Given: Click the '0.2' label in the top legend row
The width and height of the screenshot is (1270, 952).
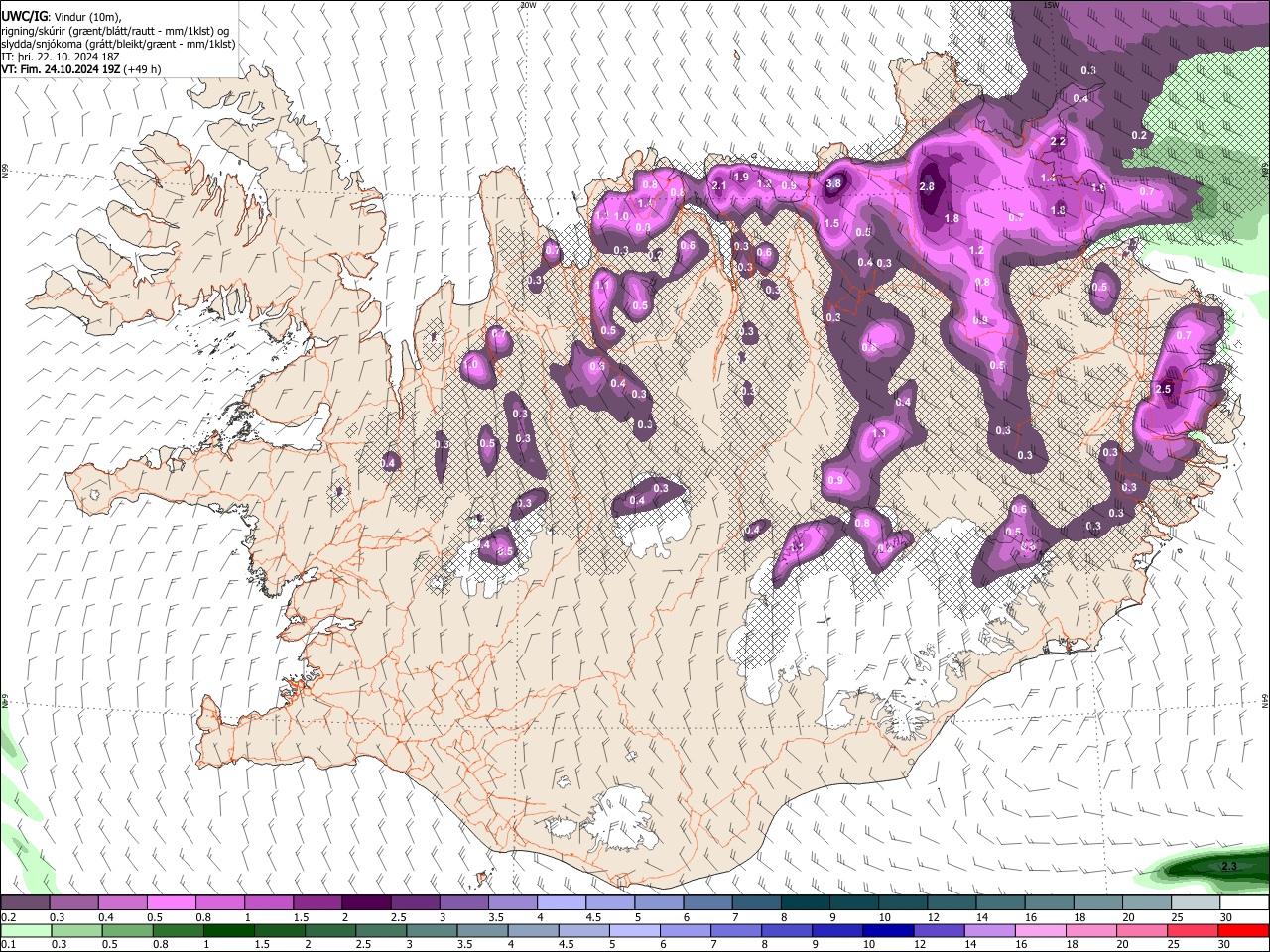Looking at the screenshot, I should [x=8, y=917].
